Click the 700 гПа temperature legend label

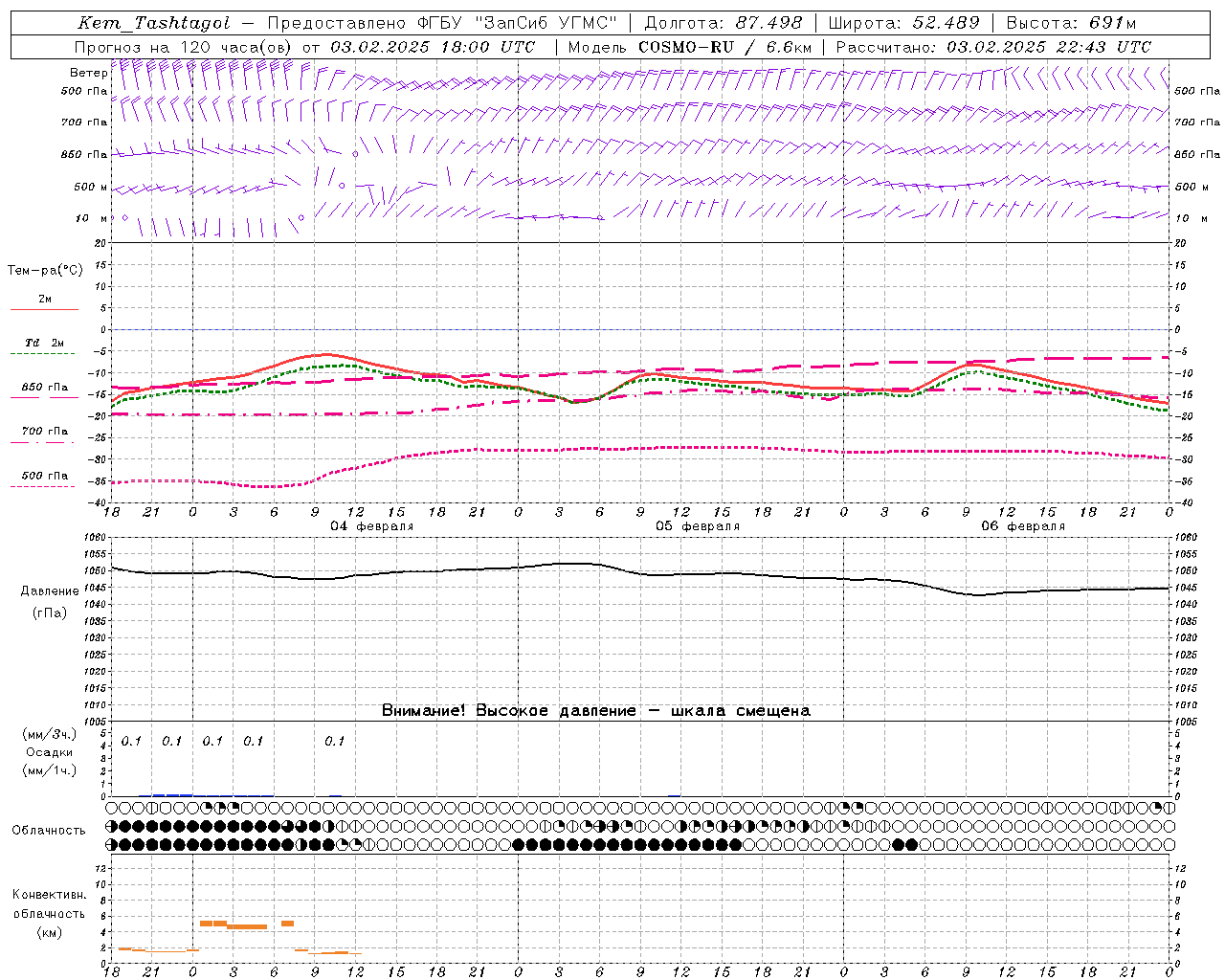[45, 432]
